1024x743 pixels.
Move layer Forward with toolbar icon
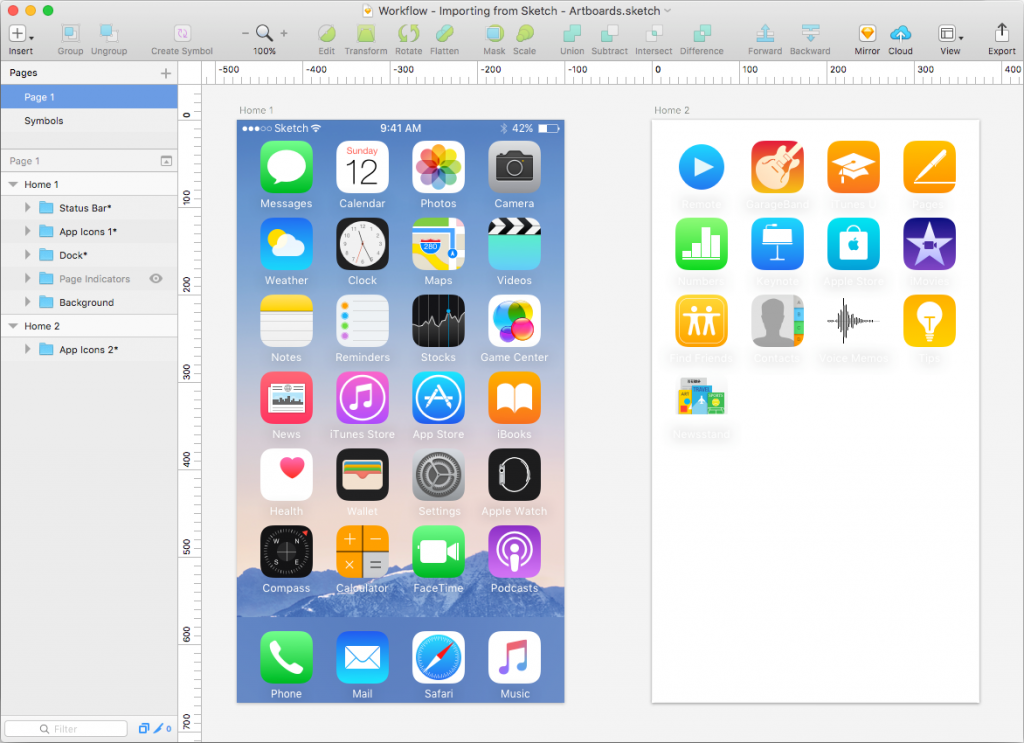pyautogui.click(x=765, y=33)
